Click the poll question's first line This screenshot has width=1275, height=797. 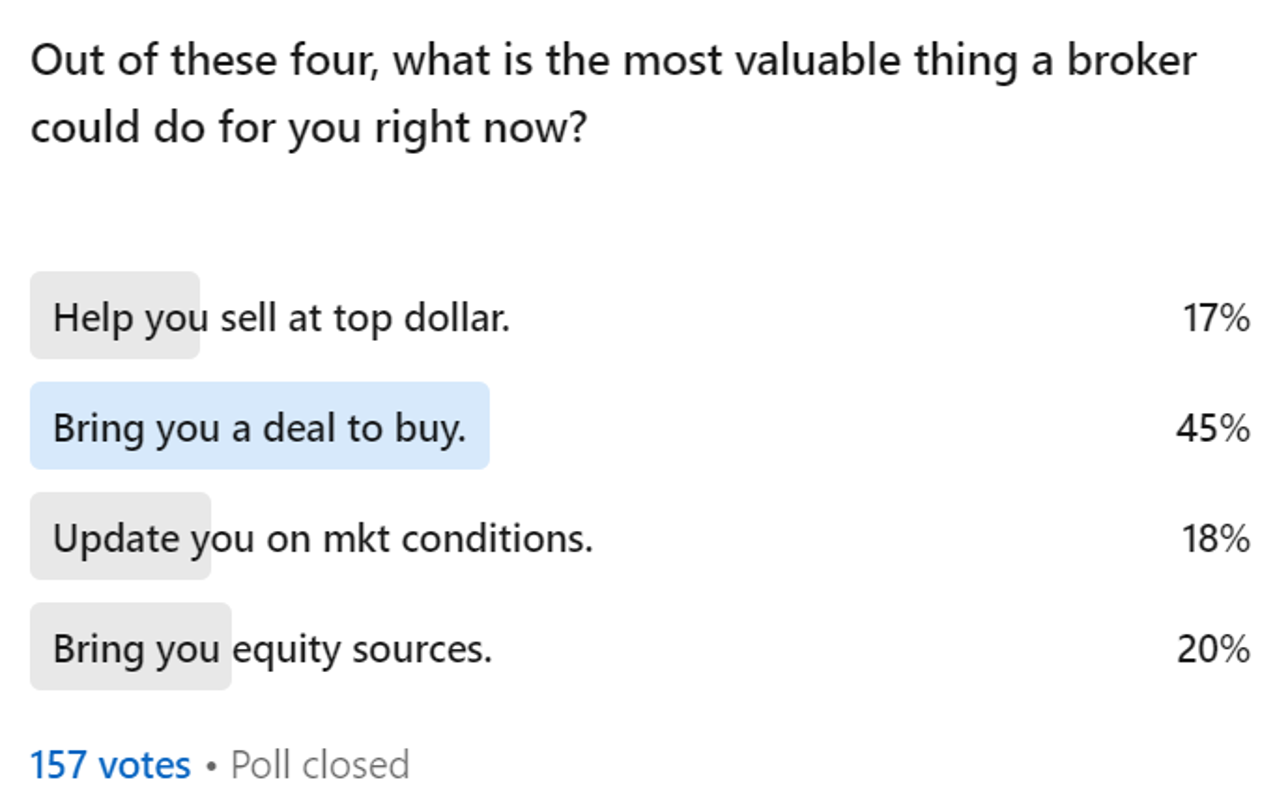coord(613,62)
